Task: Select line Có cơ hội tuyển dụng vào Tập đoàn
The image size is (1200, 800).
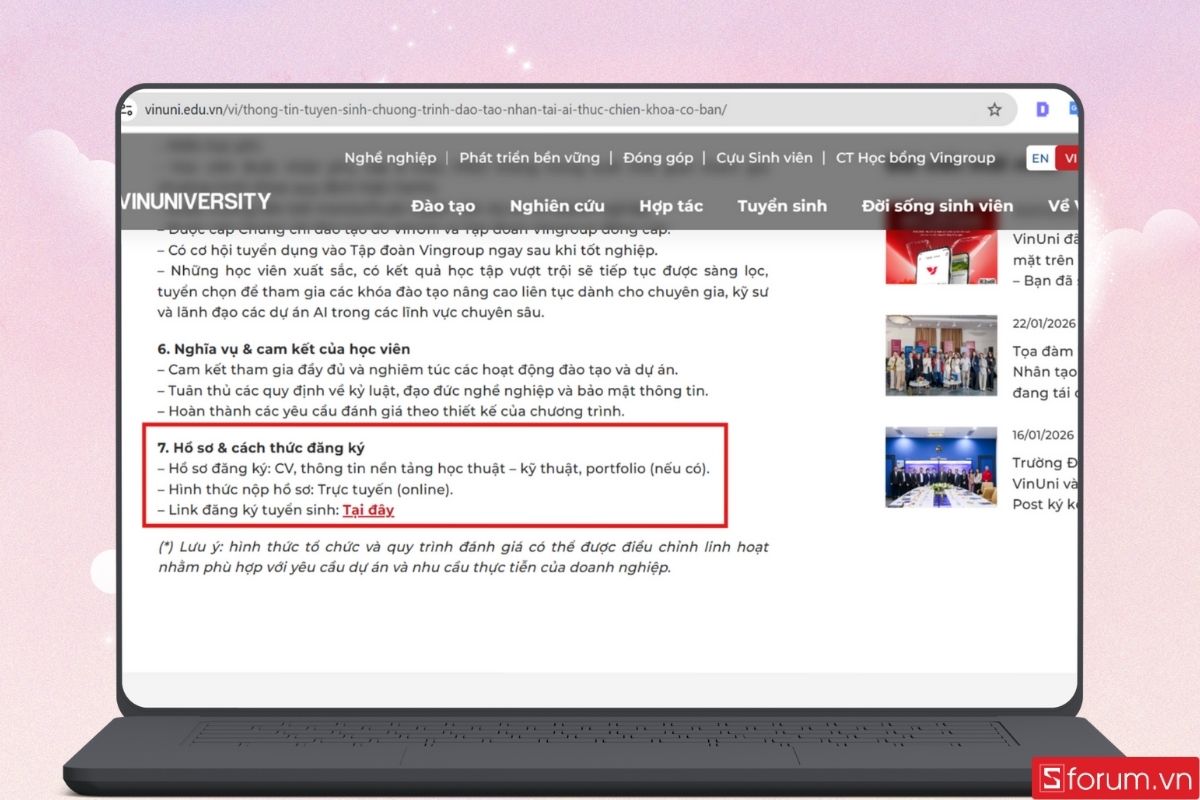Action: tap(408, 251)
